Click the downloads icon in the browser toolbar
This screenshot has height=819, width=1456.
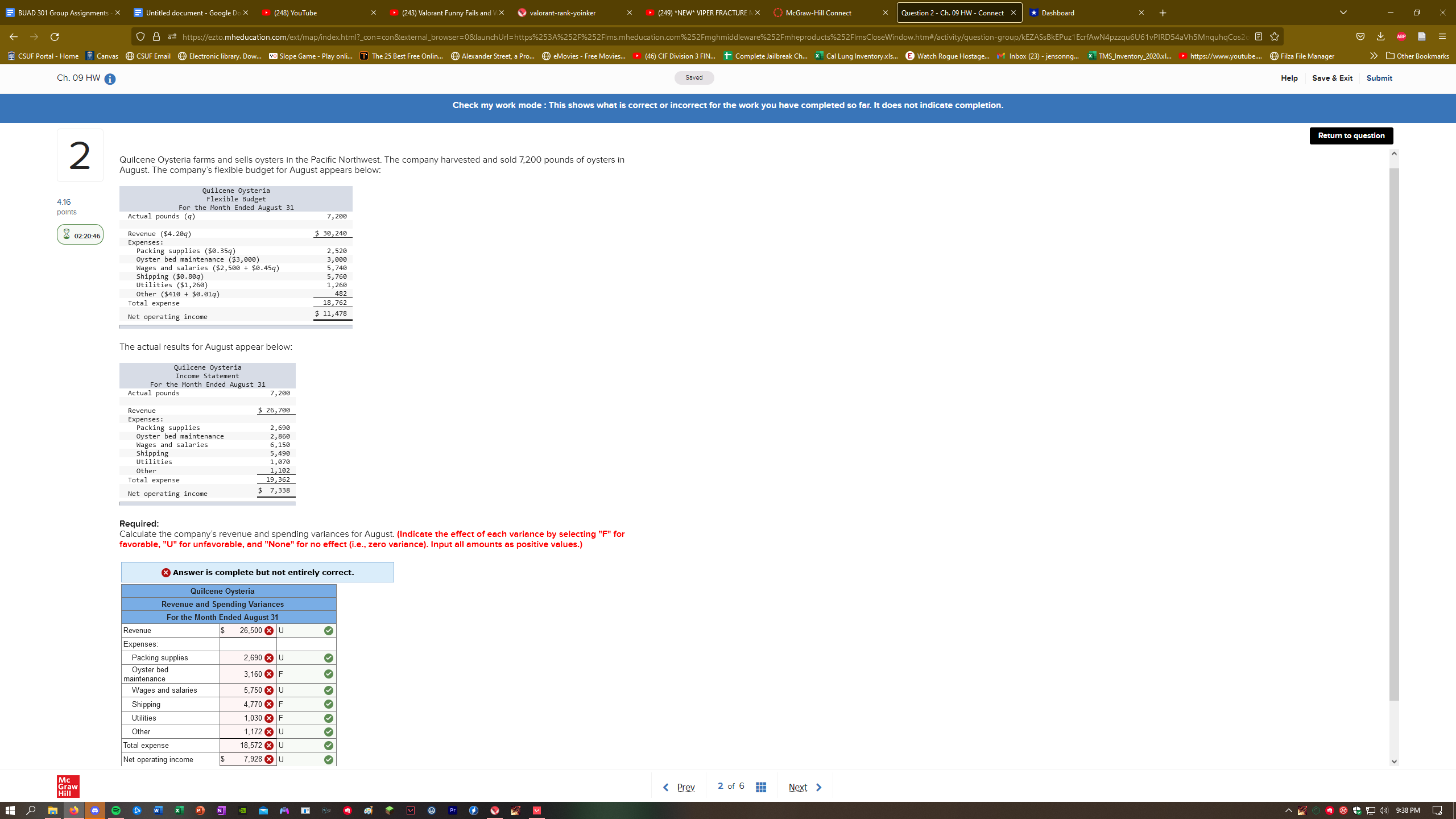(x=1380, y=36)
